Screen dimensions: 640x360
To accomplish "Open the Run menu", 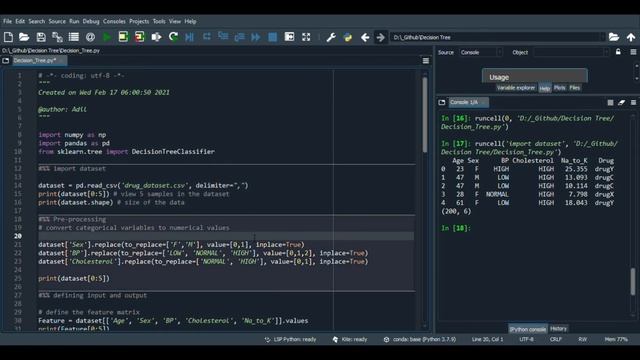I will click(x=74, y=21).
